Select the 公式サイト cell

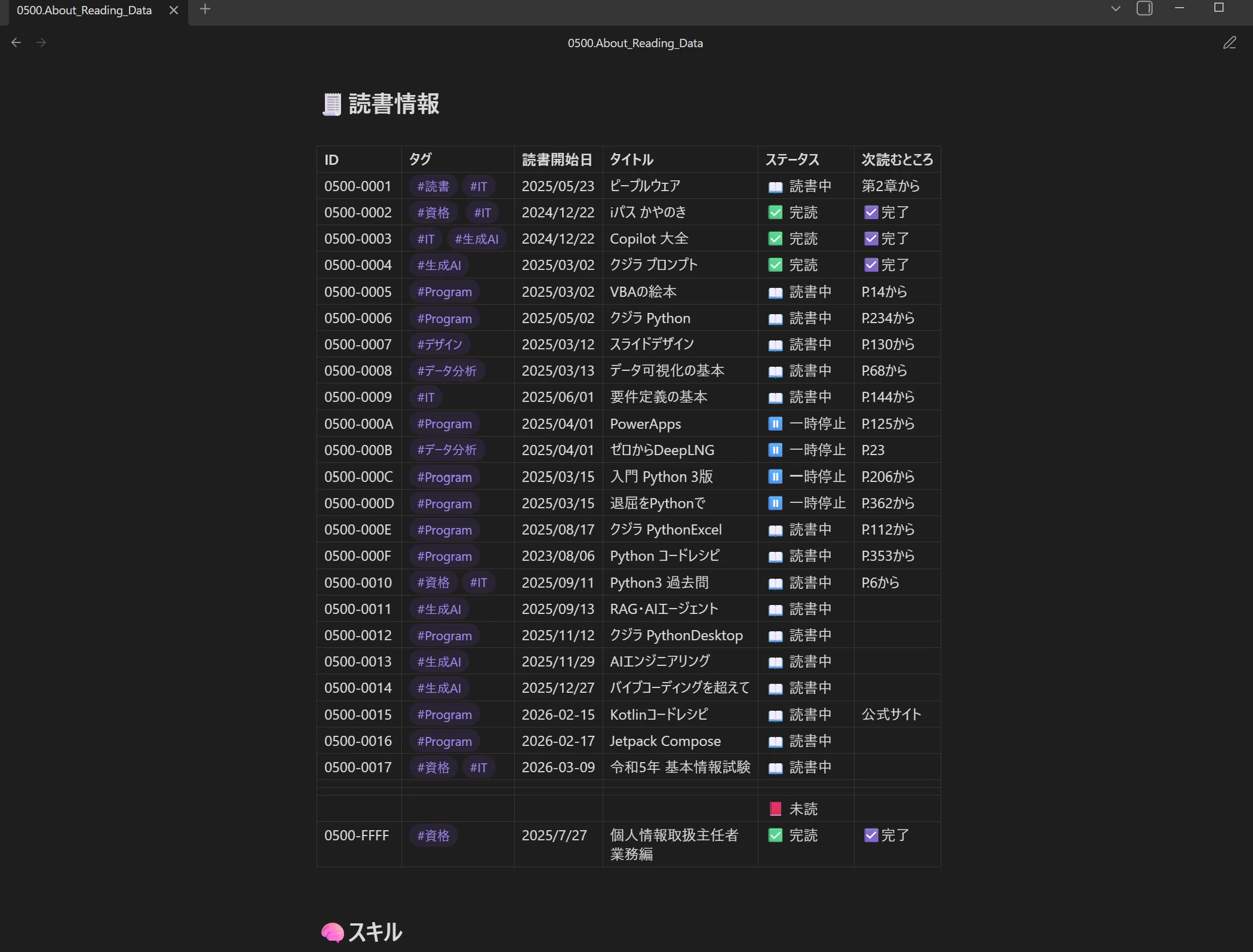(x=897, y=714)
